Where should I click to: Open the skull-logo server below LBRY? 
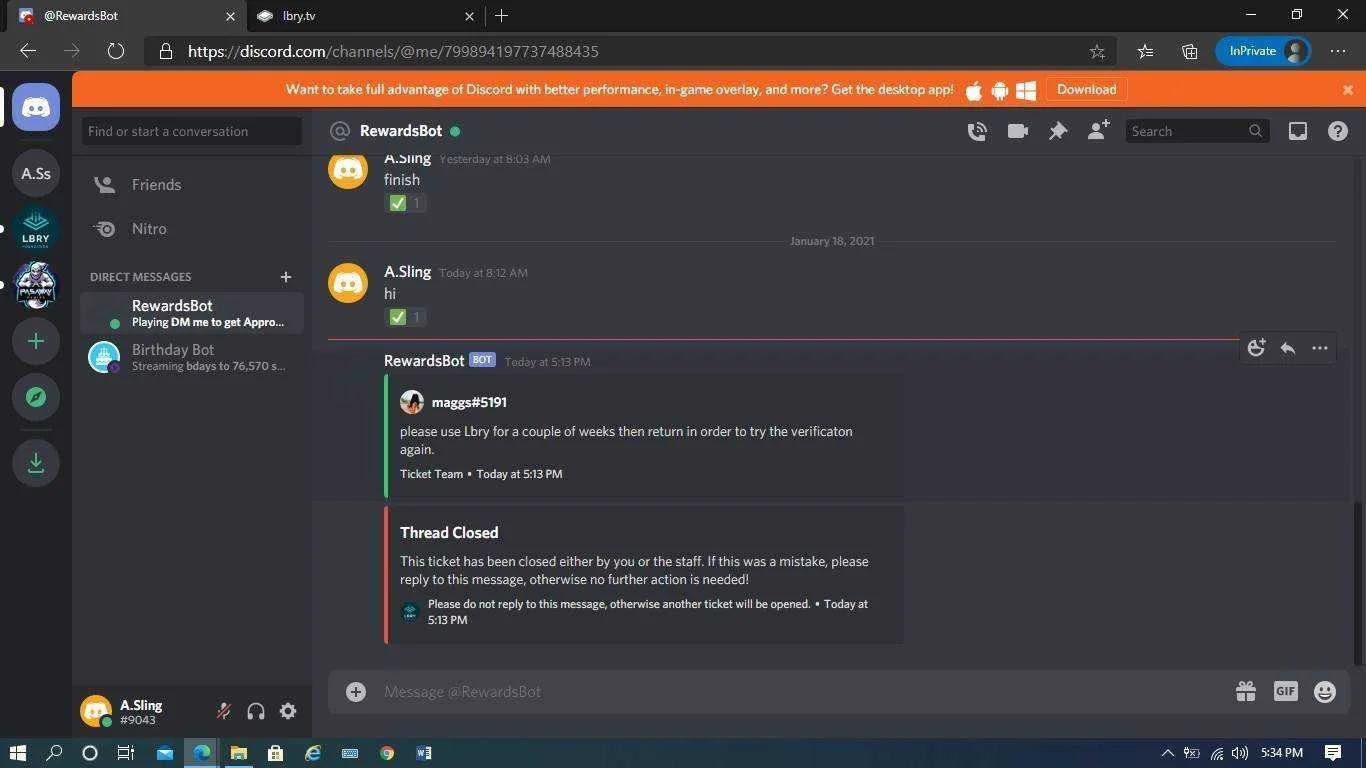tap(36, 285)
